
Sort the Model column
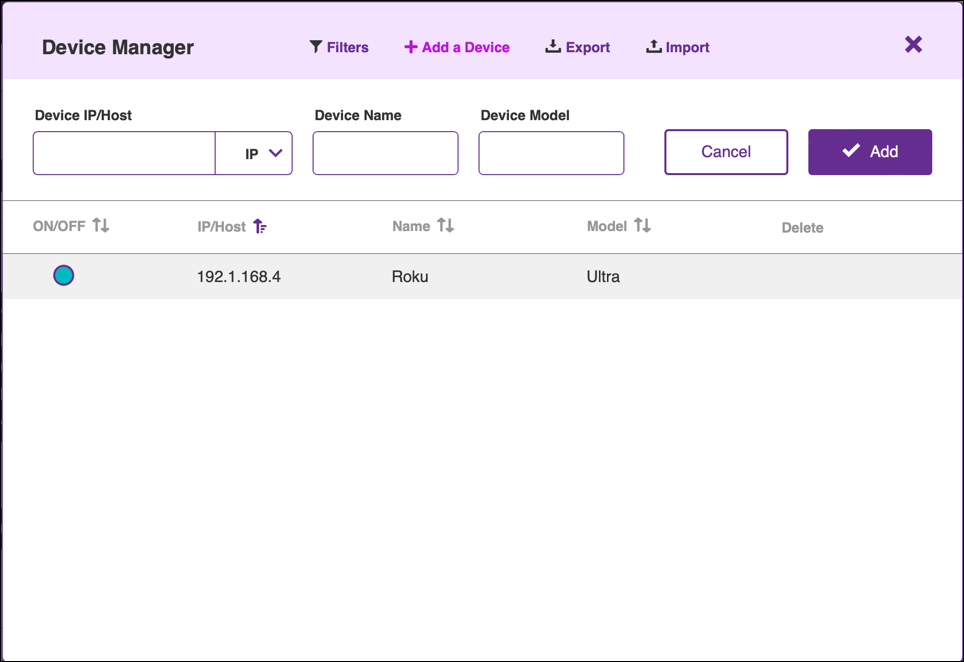coord(642,226)
